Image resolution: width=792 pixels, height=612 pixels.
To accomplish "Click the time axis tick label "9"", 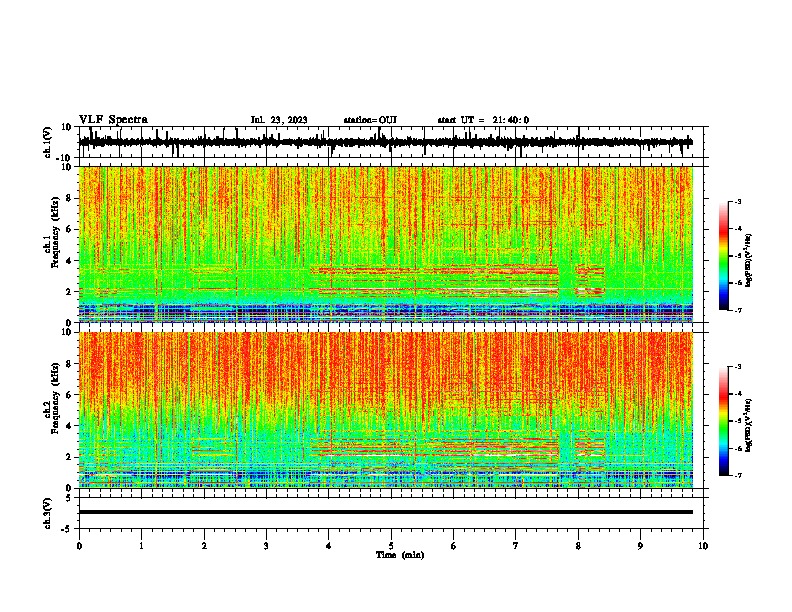I will [x=640, y=546].
